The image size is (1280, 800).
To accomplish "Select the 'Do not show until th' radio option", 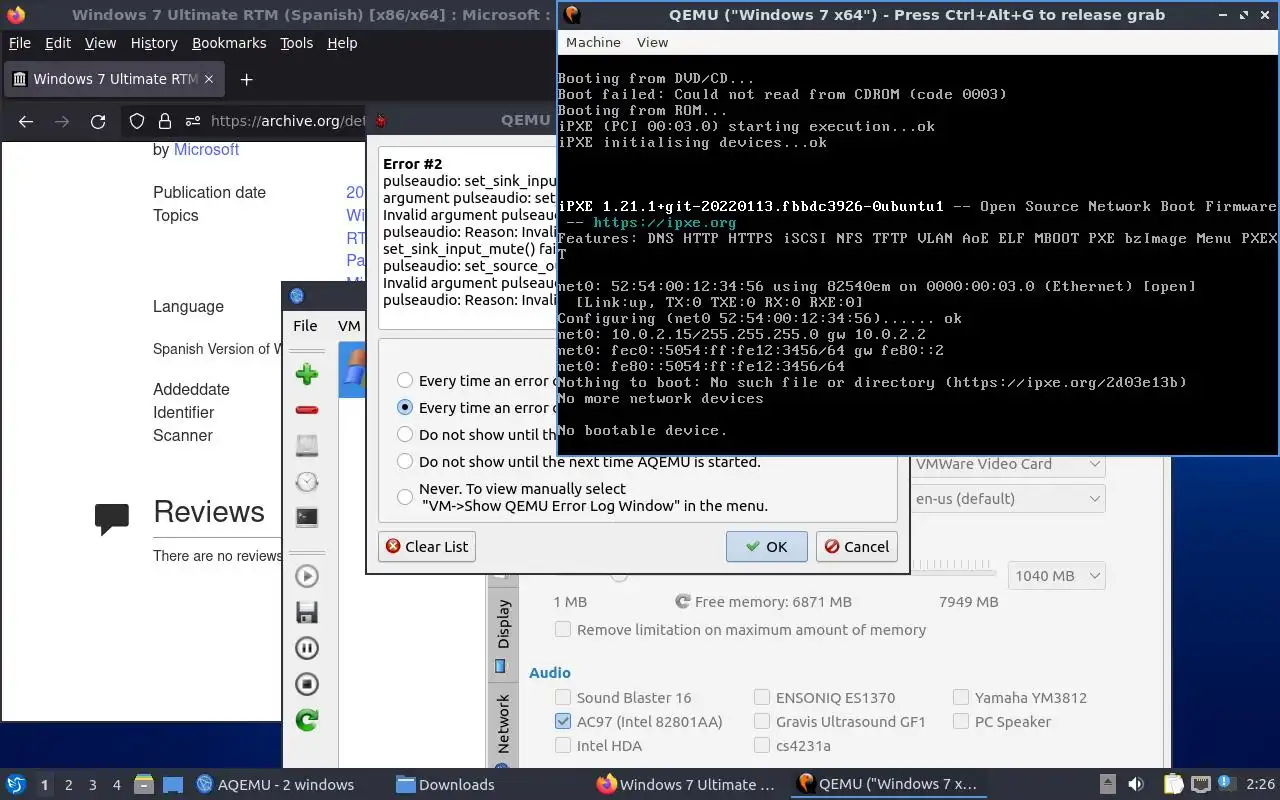I will (x=405, y=434).
